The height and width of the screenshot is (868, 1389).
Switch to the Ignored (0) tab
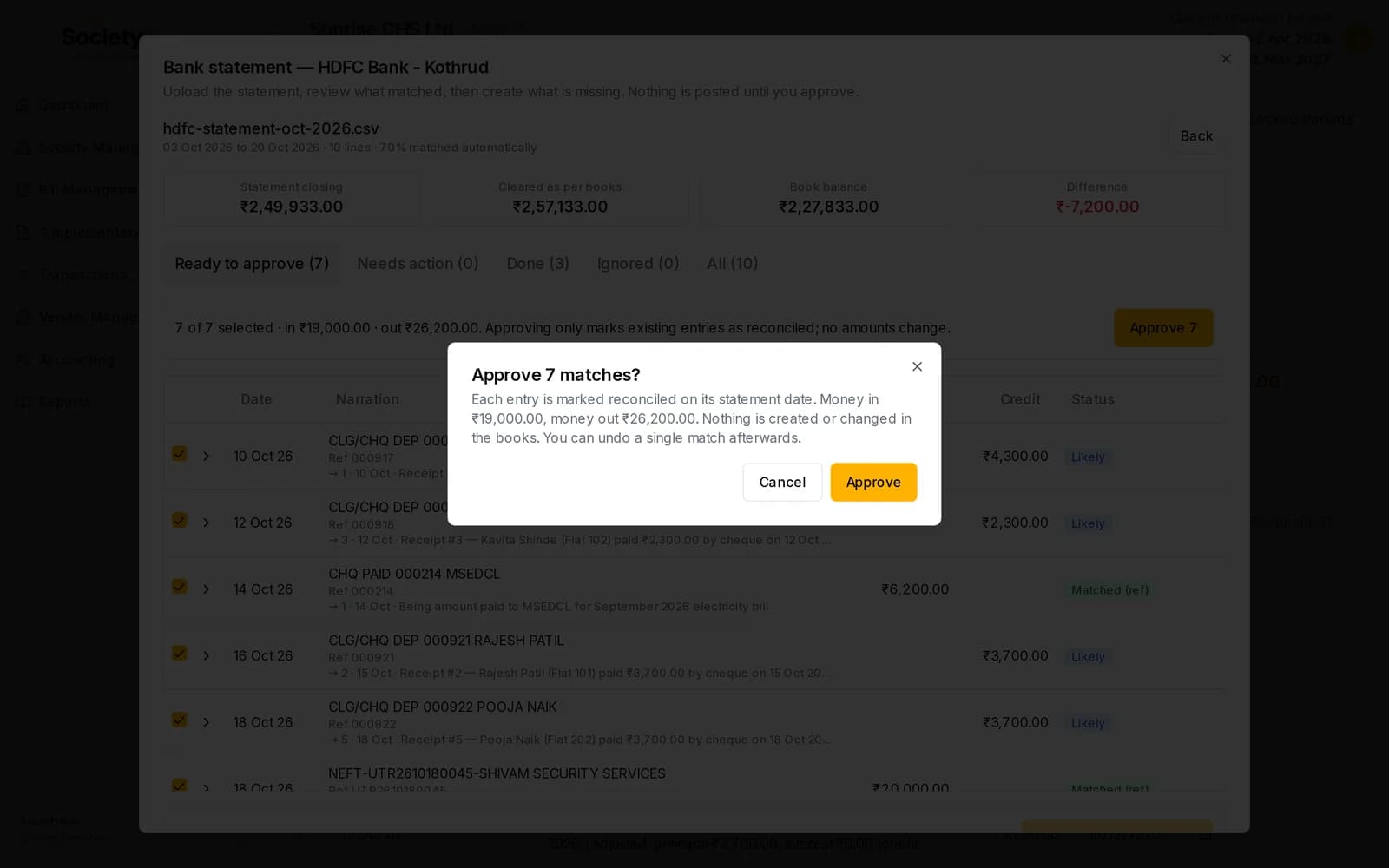(638, 264)
